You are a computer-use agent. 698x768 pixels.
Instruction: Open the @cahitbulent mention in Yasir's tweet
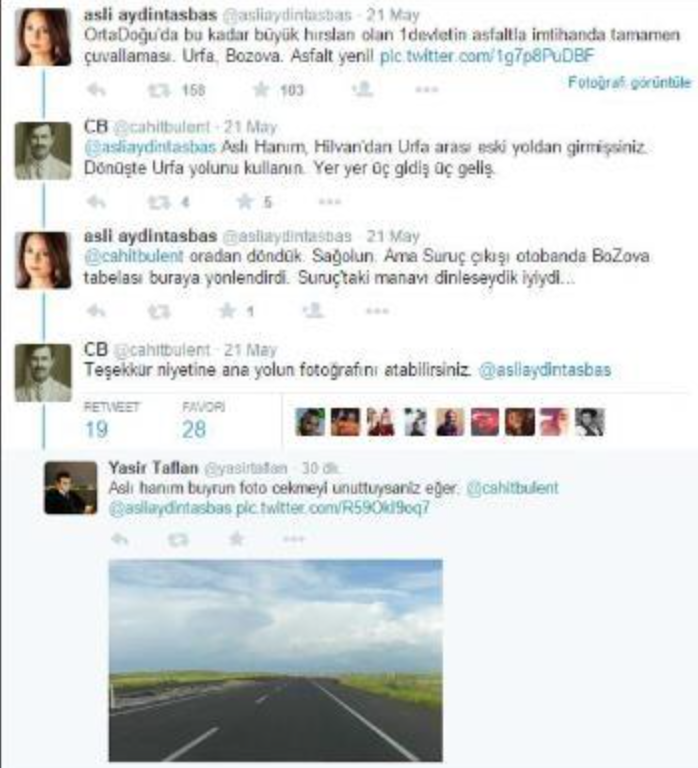(512, 488)
